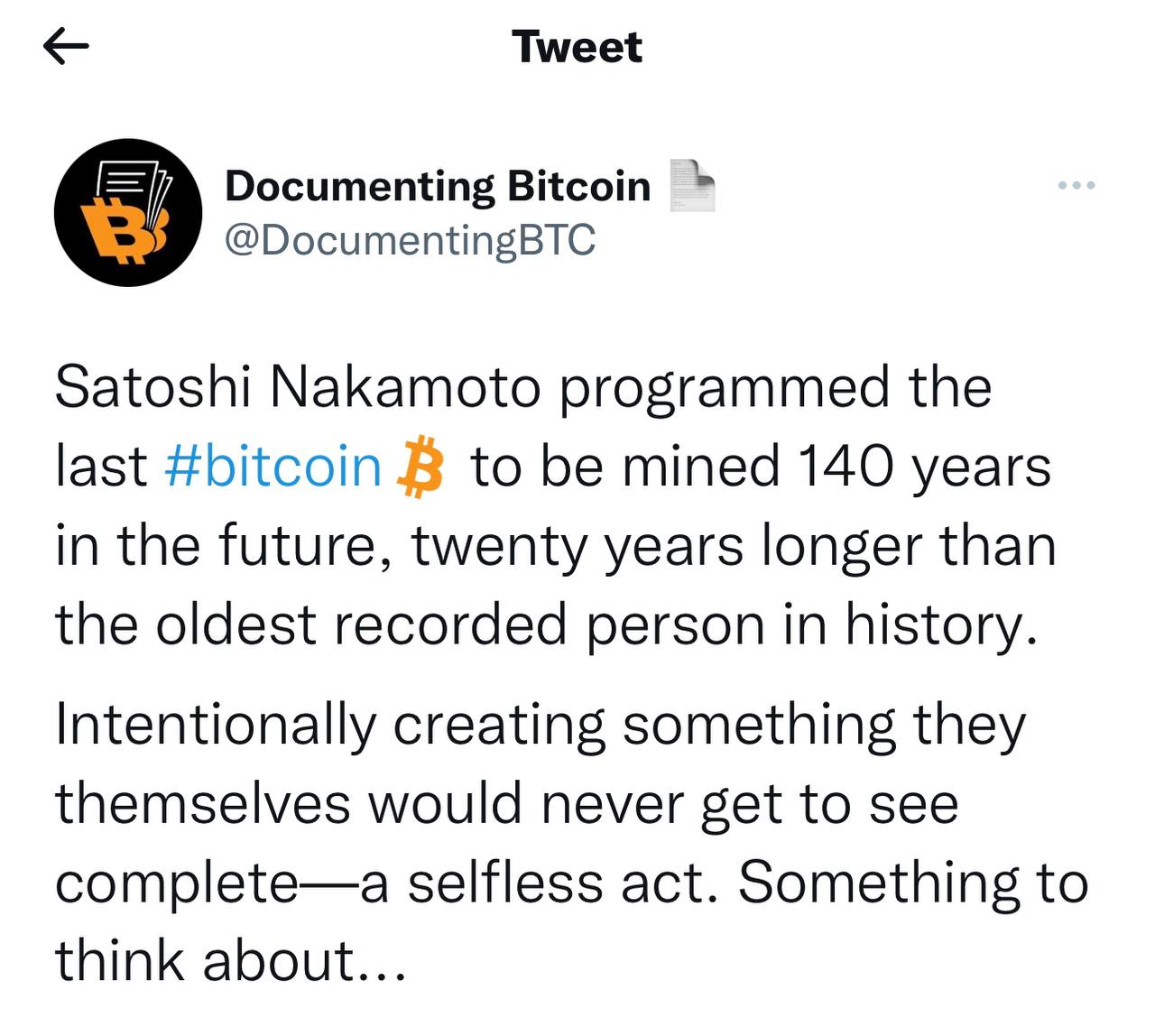Click the page emoji beside the display name
This screenshot has width=1155, height=1036.
[692, 185]
